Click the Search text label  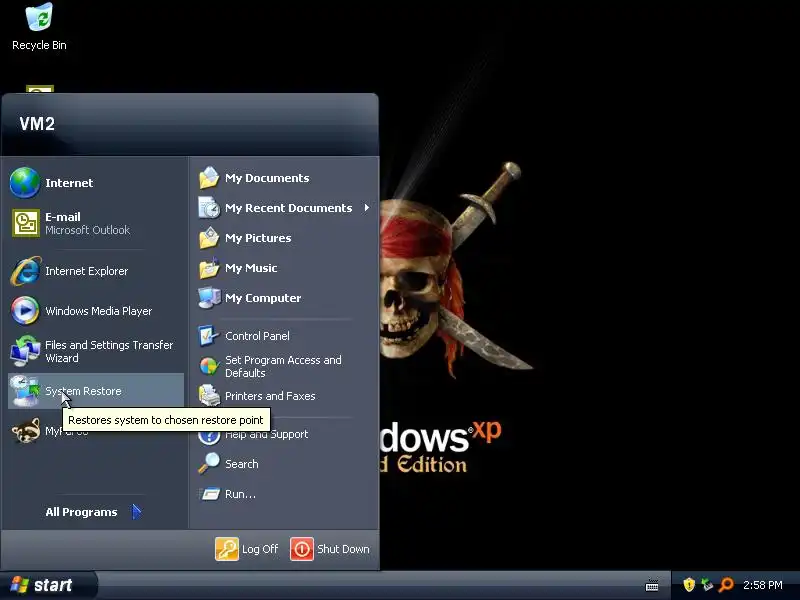click(241, 464)
